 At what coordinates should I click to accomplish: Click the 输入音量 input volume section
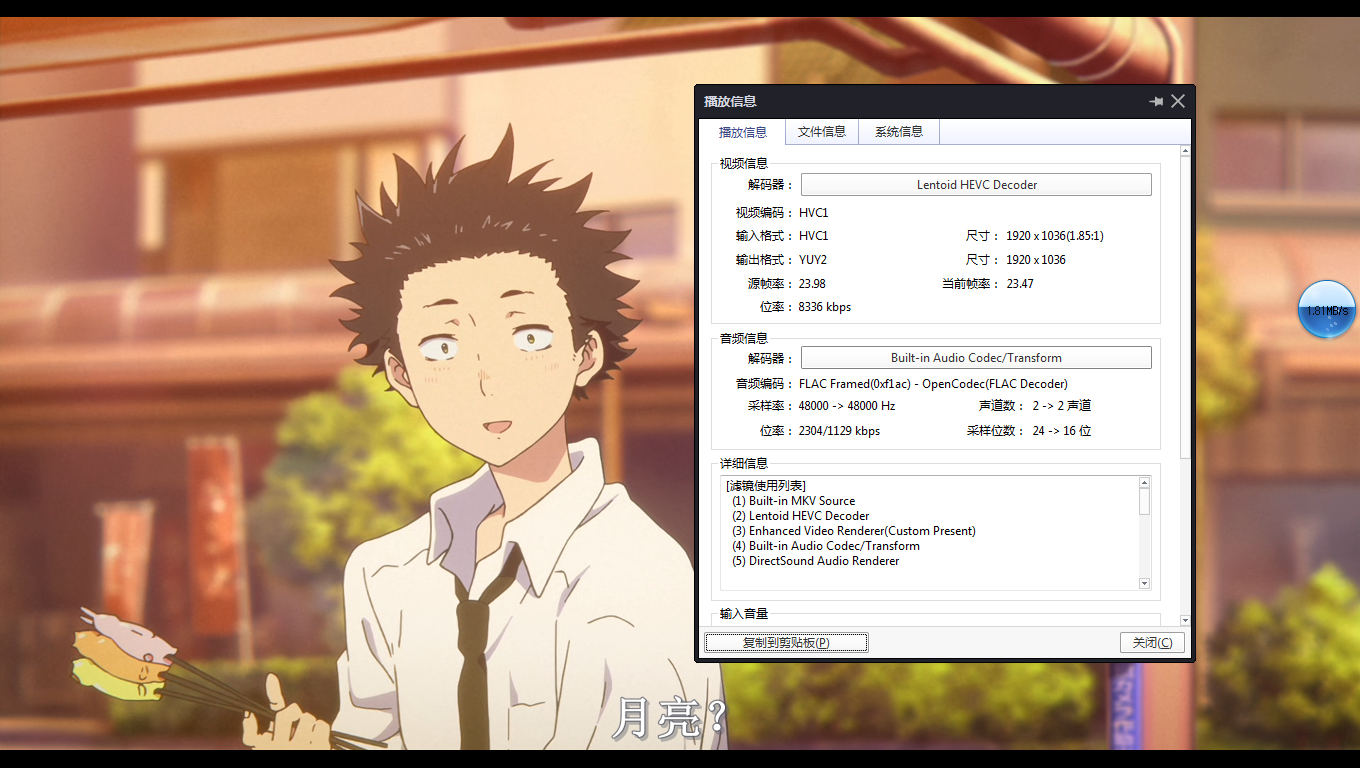pos(745,613)
